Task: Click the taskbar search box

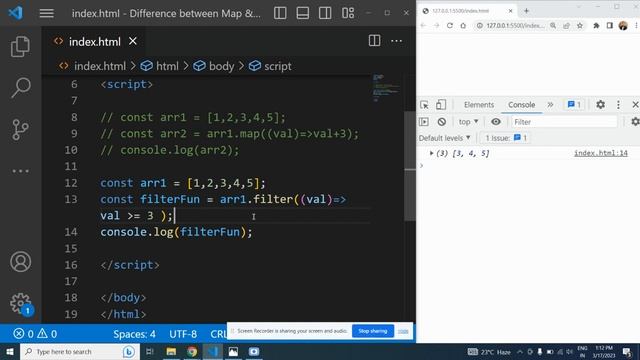Action: pos(80,351)
